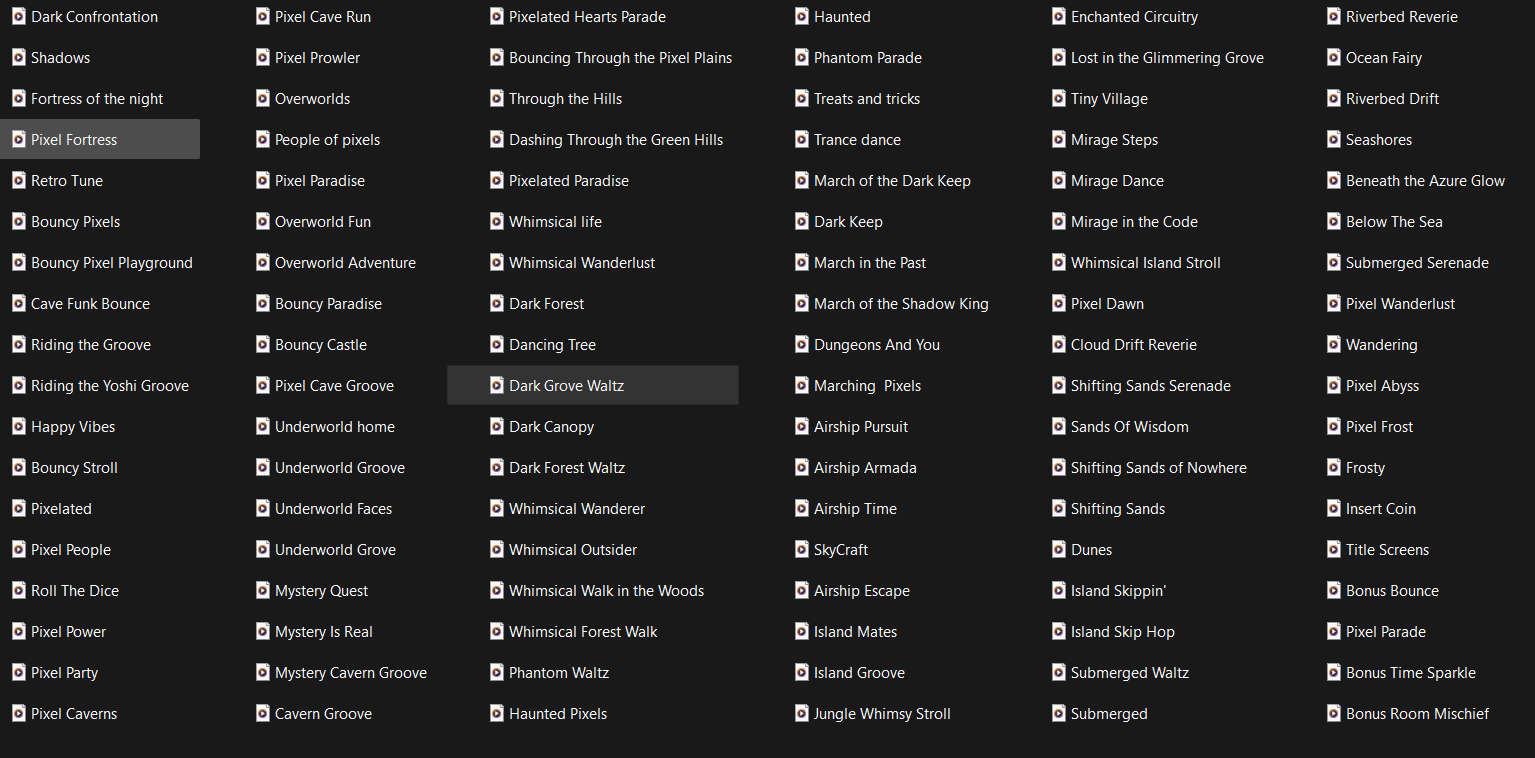Select the Pixel Fortress file
Image resolution: width=1535 pixels, height=758 pixels.
74,140
